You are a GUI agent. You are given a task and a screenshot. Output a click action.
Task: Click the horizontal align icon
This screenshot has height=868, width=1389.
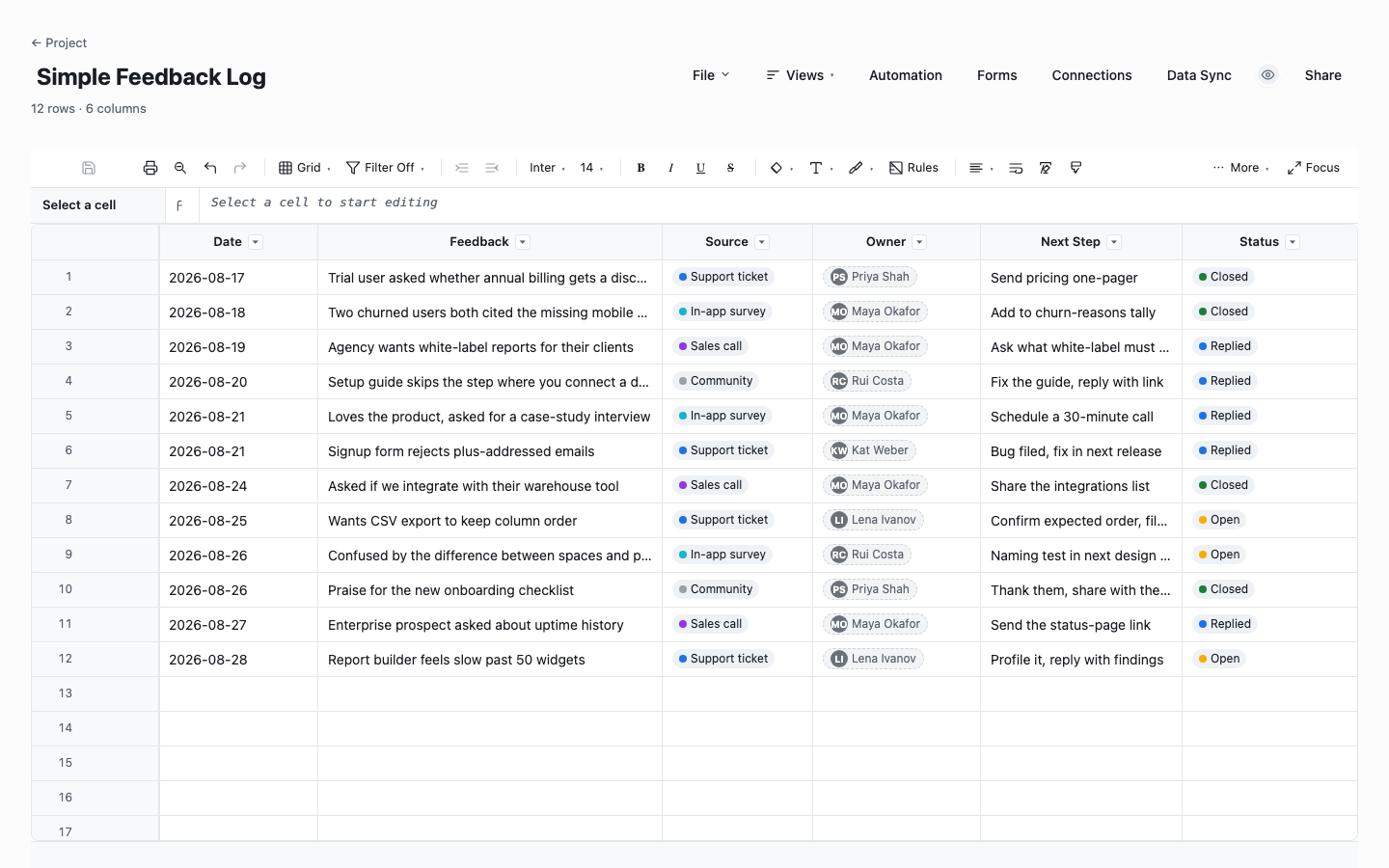pyautogui.click(x=976, y=168)
